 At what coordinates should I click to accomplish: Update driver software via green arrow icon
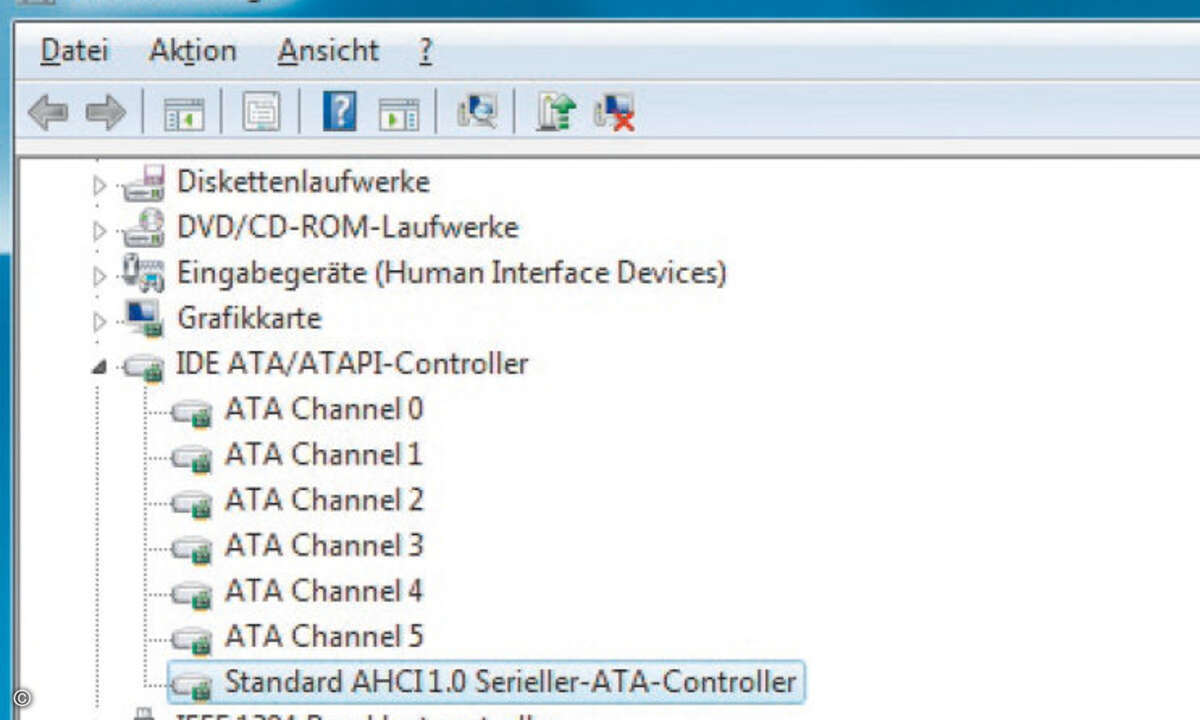[554, 113]
